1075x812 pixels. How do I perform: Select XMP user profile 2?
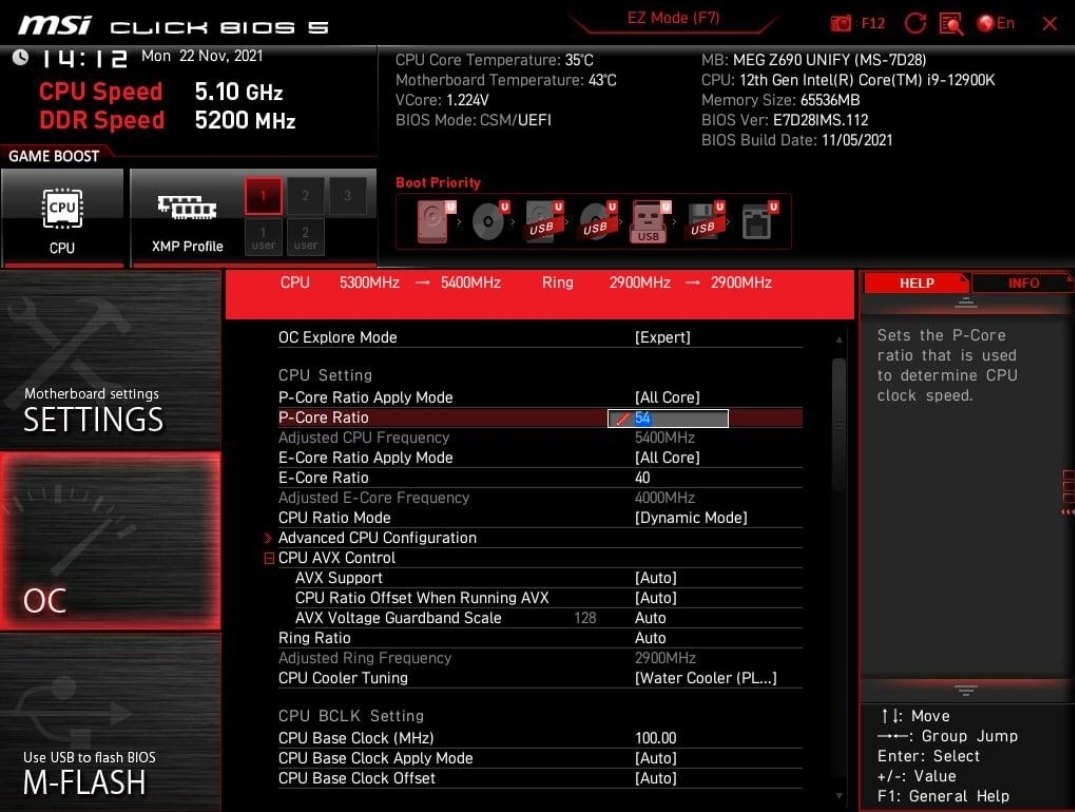coord(305,237)
